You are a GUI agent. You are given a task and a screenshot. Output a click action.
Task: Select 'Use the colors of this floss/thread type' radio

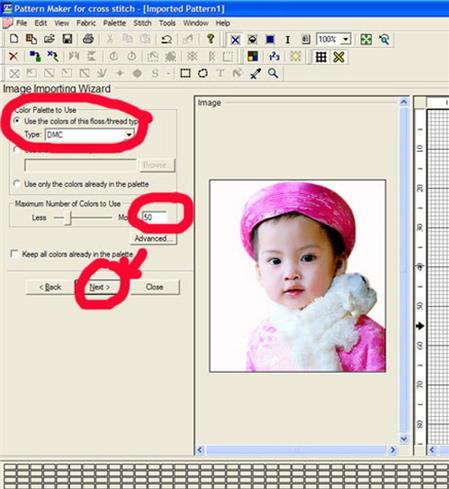click(16, 121)
